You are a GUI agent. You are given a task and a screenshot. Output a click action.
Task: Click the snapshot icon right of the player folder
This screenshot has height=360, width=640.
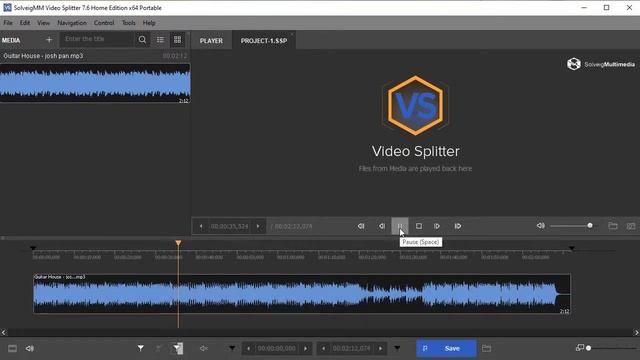coord(631,225)
